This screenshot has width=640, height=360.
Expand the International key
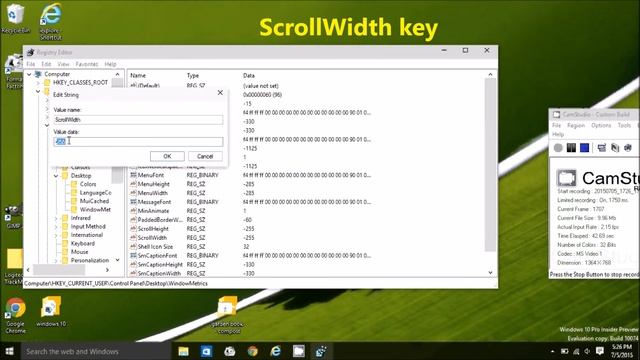(x=56, y=235)
